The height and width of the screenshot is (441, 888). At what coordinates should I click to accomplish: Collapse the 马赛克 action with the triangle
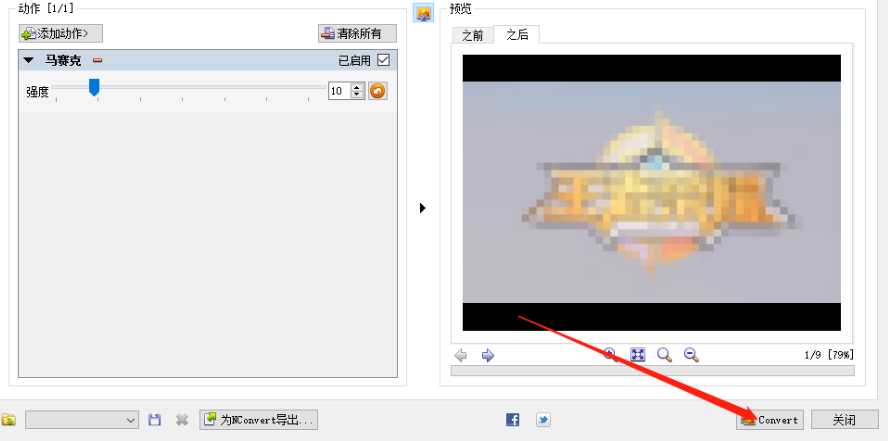click(x=29, y=61)
